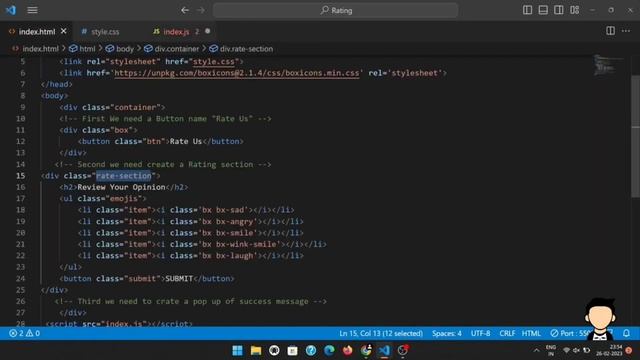The image size is (640, 360).
Task: Click the "emojis" class value
Action: coord(124,198)
